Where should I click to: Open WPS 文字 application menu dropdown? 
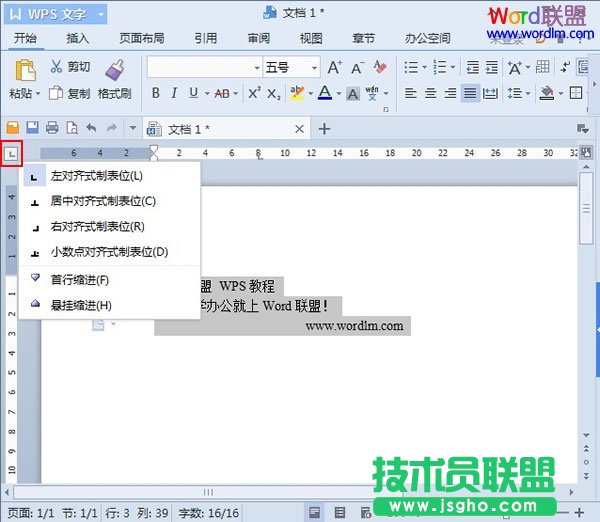pyautogui.click(x=101, y=15)
